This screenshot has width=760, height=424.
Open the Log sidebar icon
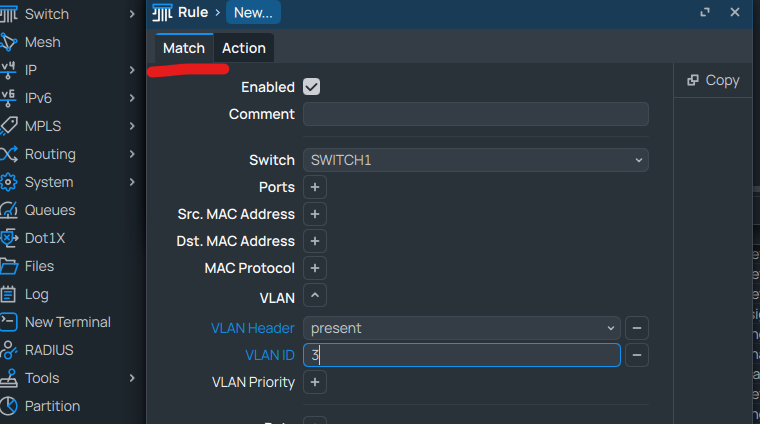tap(10, 294)
